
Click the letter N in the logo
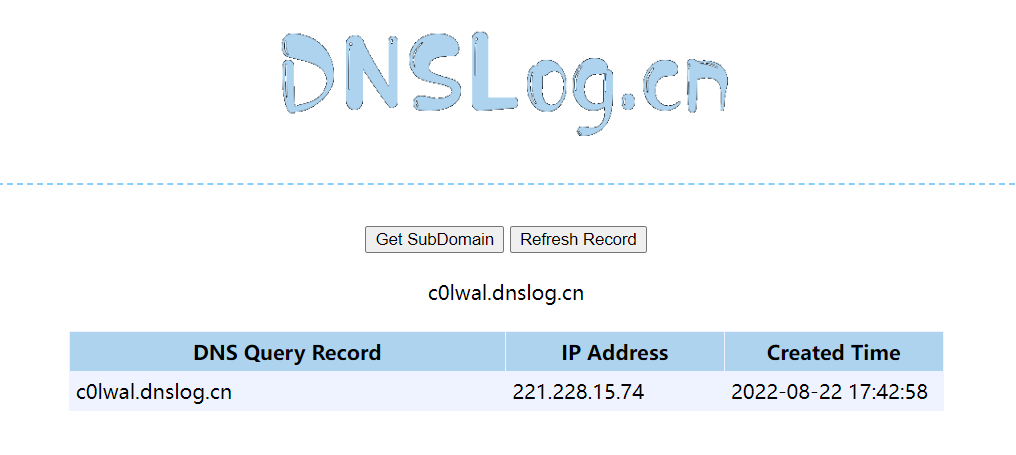click(x=374, y=73)
